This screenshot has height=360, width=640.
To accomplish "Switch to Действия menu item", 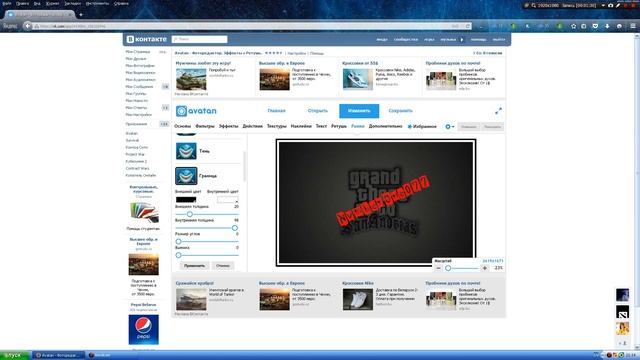I will (x=252, y=127).
